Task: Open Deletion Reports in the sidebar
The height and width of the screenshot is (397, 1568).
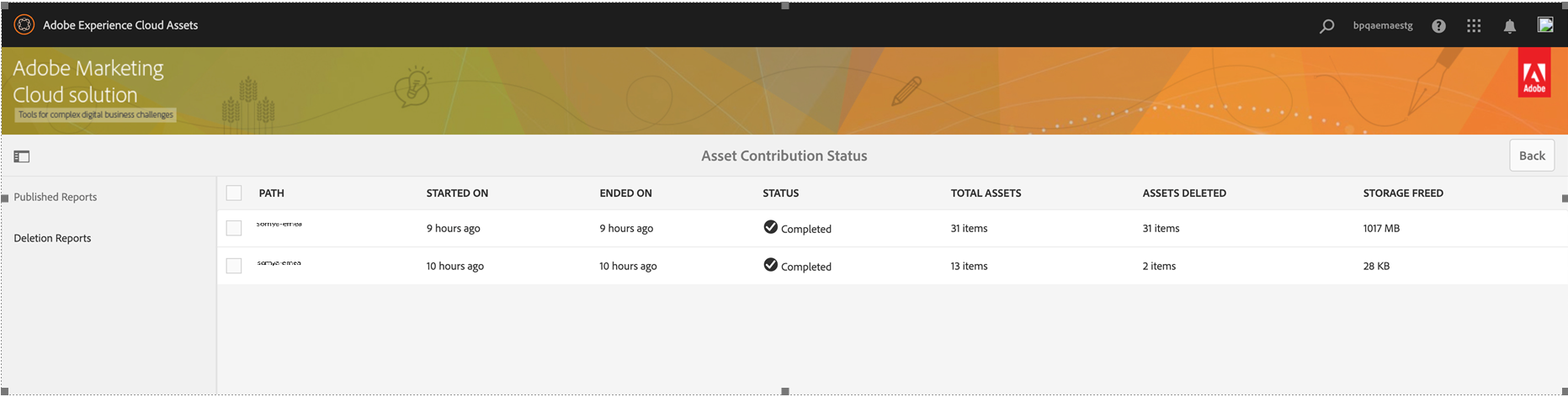Action: [52, 238]
